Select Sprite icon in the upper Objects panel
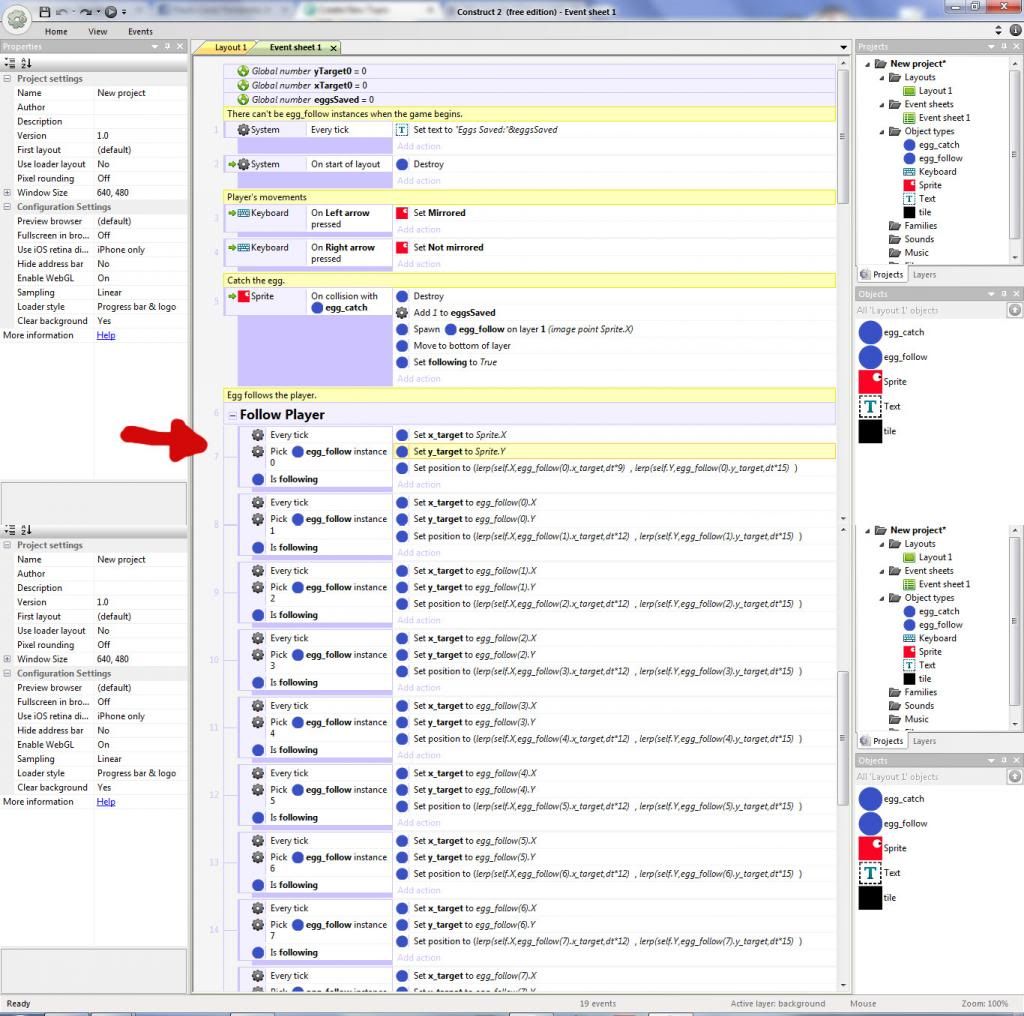Viewport: 1024px width, 1016px height. click(x=870, y=381)
